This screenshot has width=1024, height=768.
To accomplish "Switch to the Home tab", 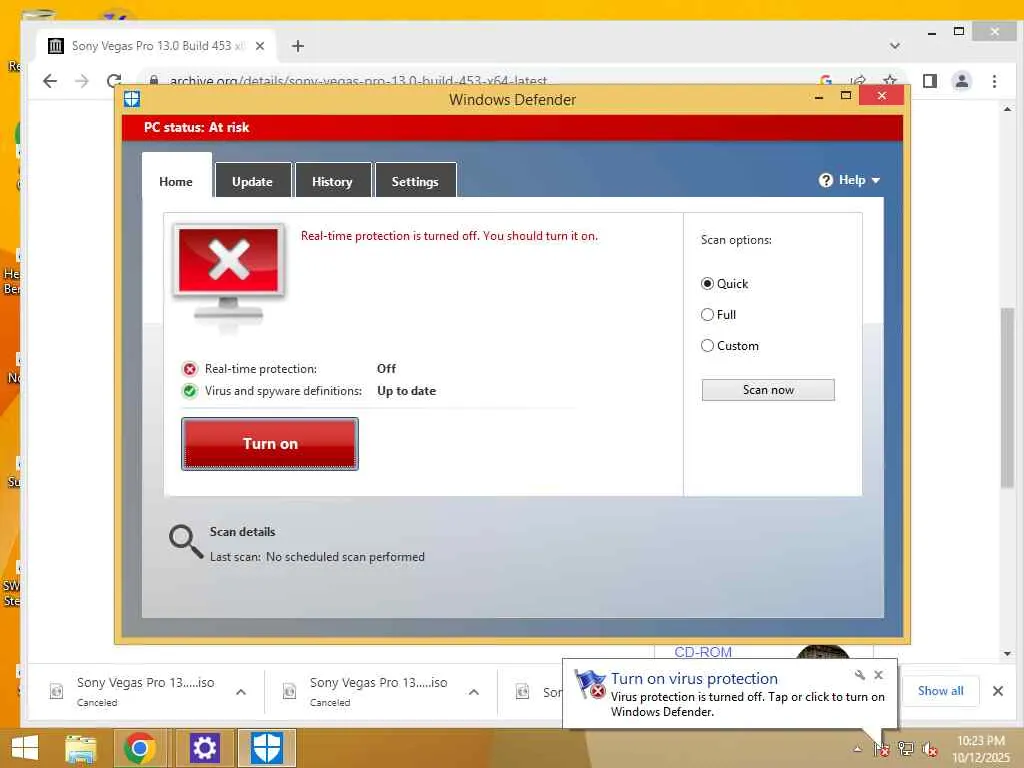I will [x=176, y=181].
